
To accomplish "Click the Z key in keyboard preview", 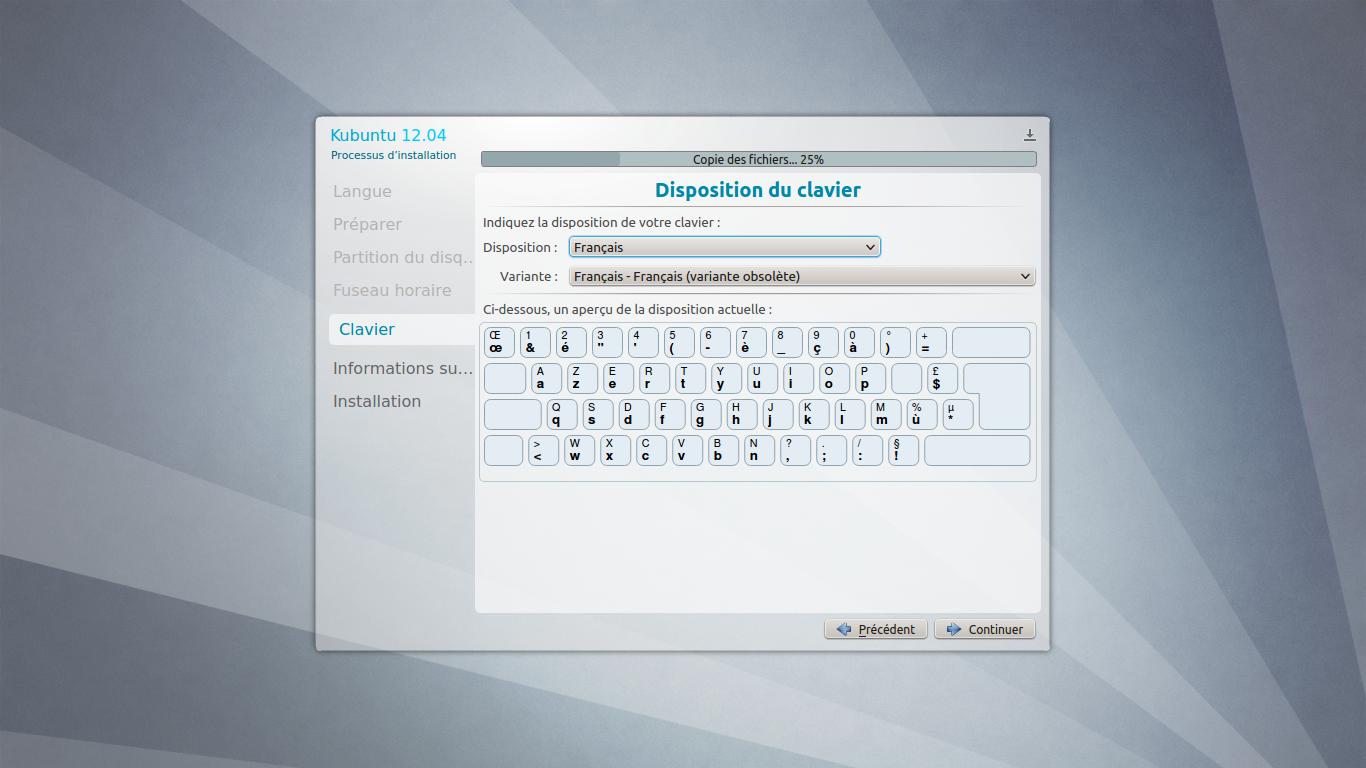I will click(x=582, y=378).
